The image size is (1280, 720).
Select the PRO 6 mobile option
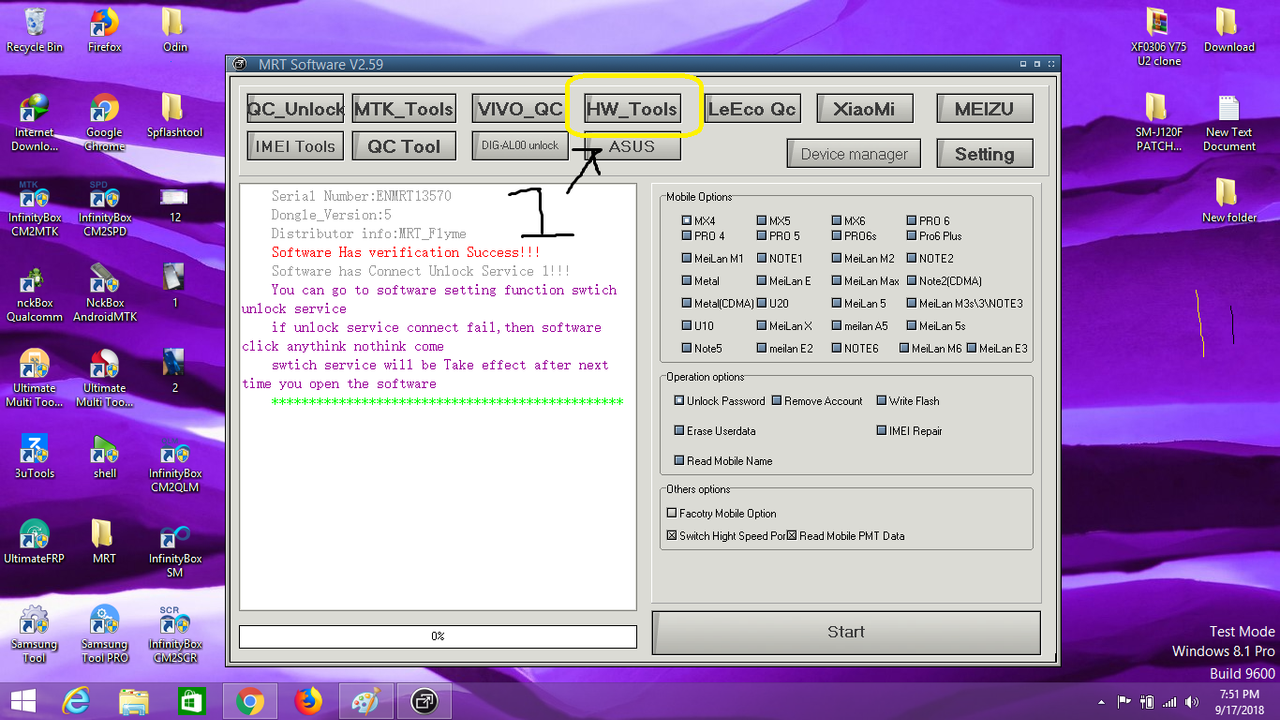(x=928, y=221)
